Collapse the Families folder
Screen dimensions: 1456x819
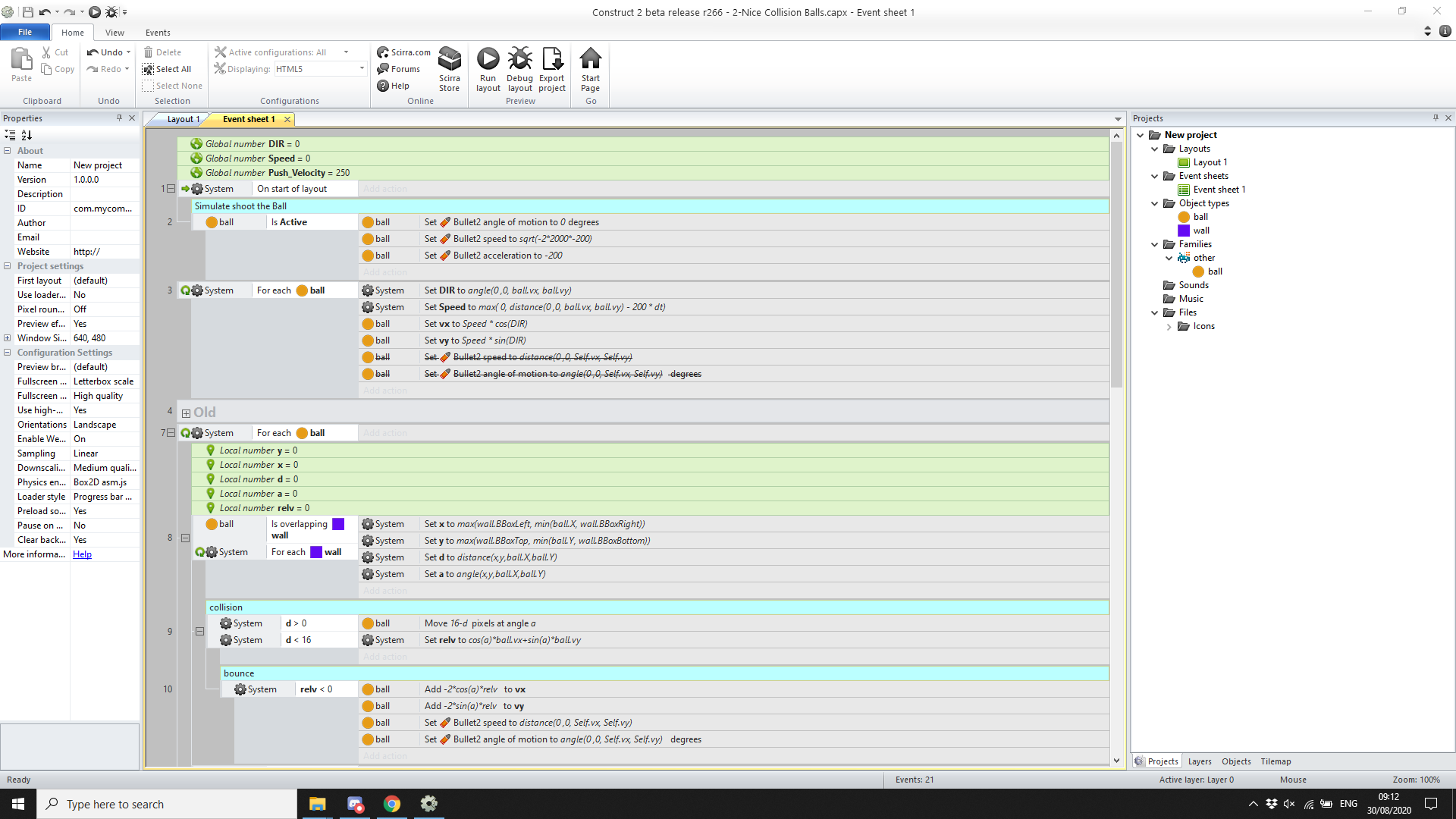pos(1155,244)
